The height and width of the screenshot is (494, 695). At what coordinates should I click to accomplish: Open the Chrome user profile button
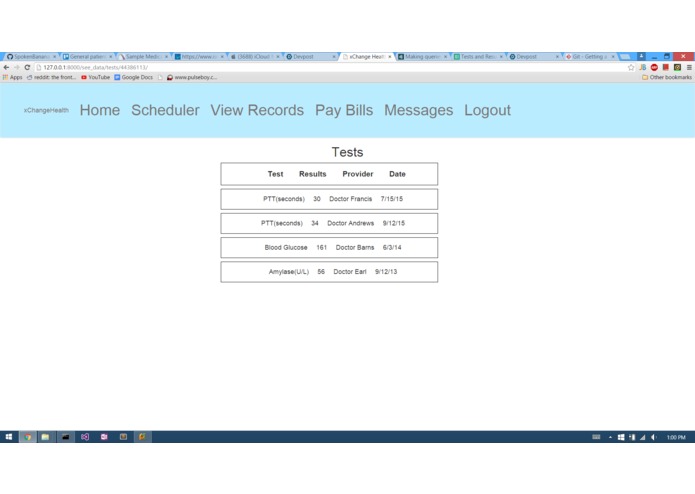(641, 56)
